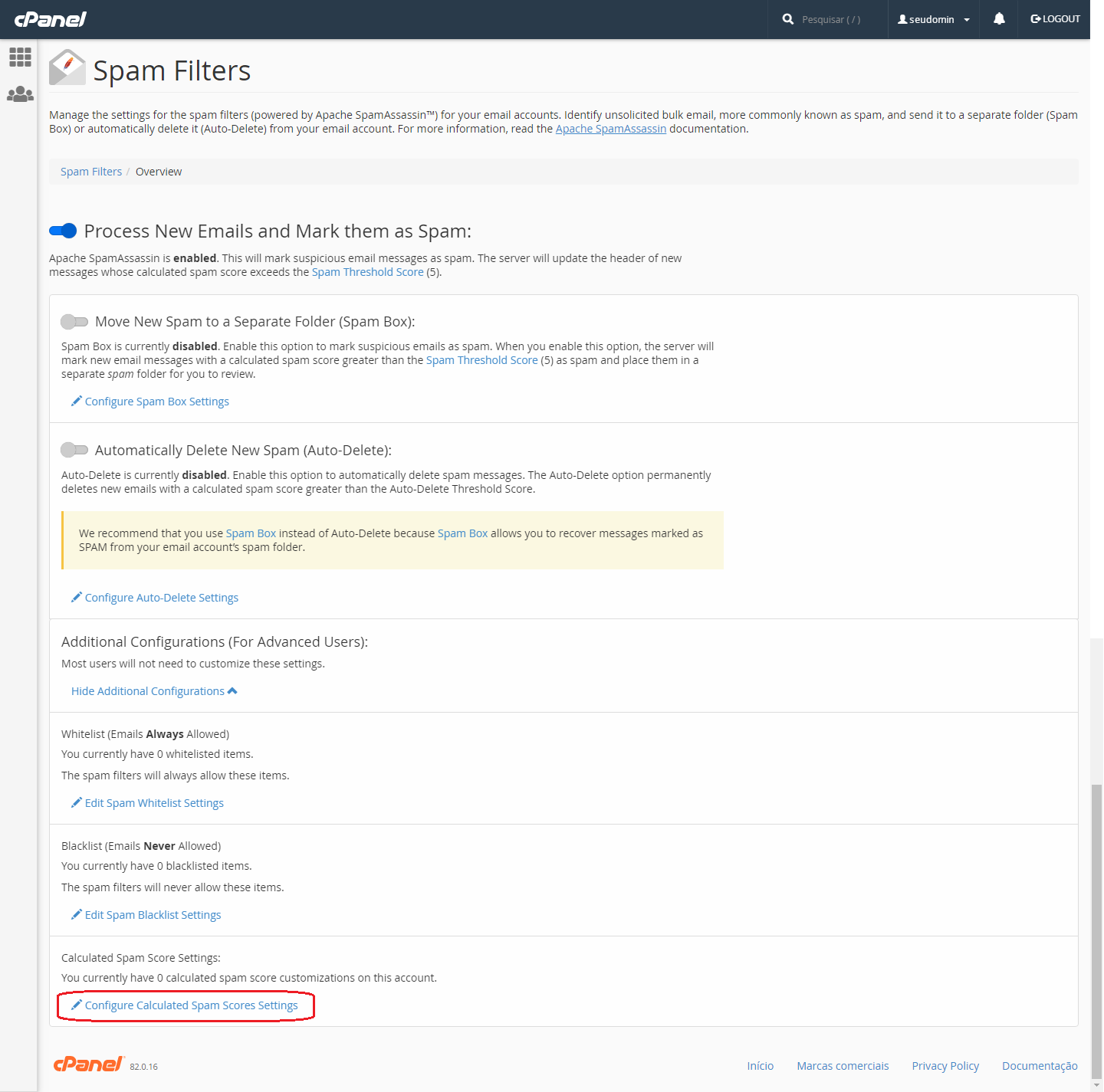Click the Spam Filters envelope icon

(67, 67)
